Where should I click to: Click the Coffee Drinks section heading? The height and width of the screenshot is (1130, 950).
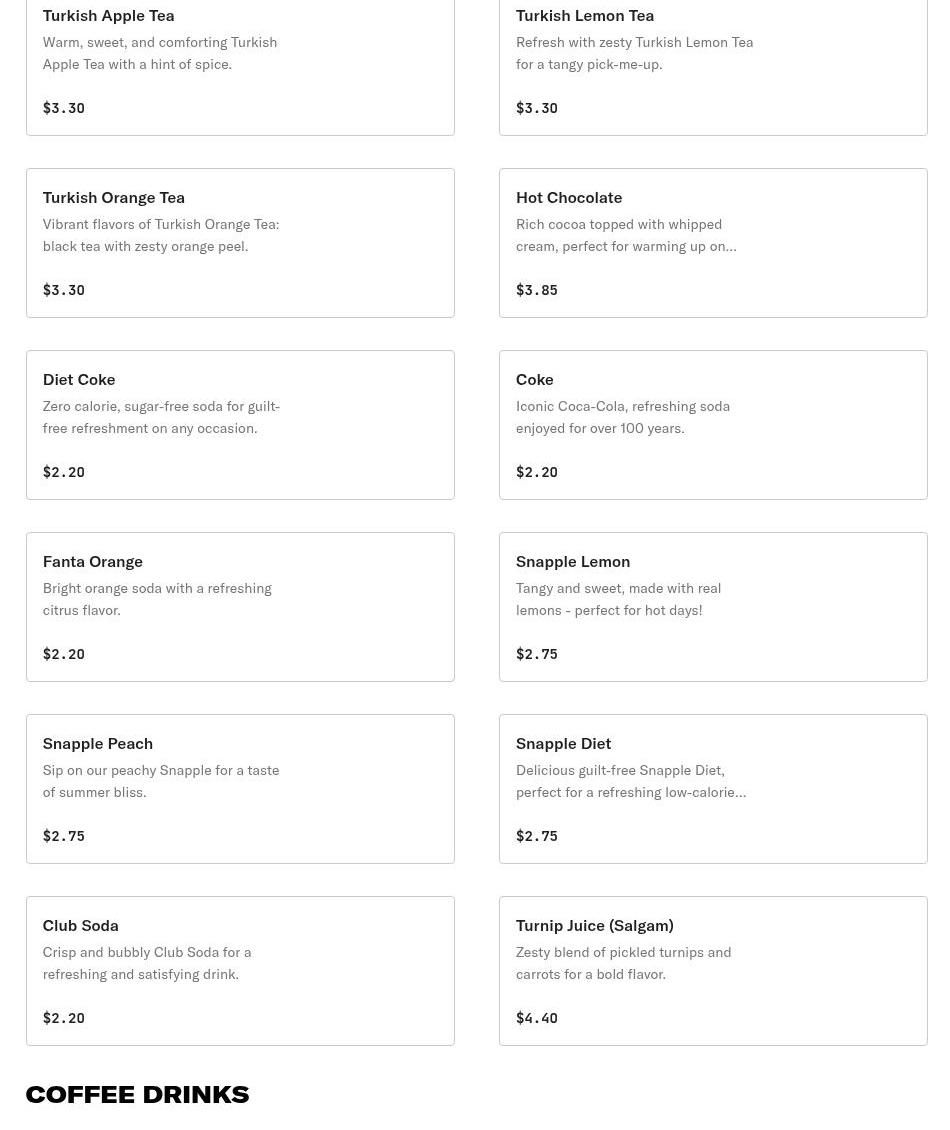pyautogui.click(x=137, y=1094)
